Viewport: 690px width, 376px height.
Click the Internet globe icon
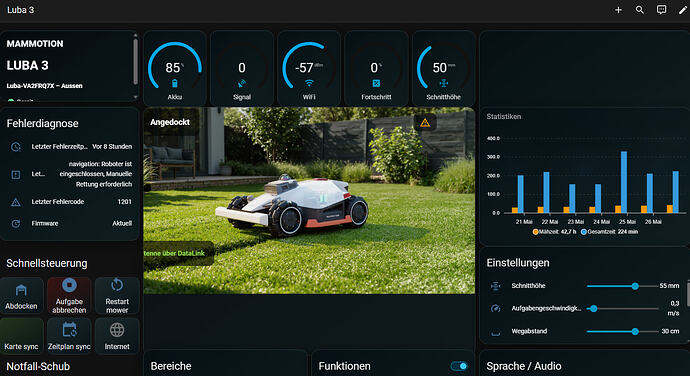pyautogui.click(x=117, y=330)
